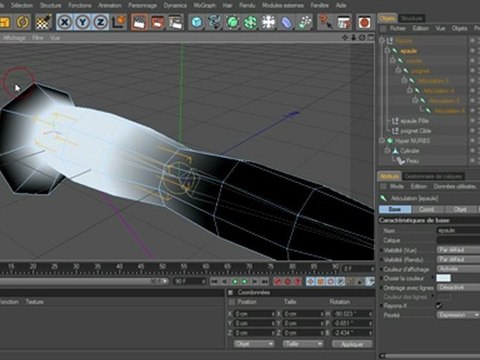The width and height of the screenshot is (480, 360).
Task: Click the green HyperNURBS generator icon
Action: click(233, 22)
